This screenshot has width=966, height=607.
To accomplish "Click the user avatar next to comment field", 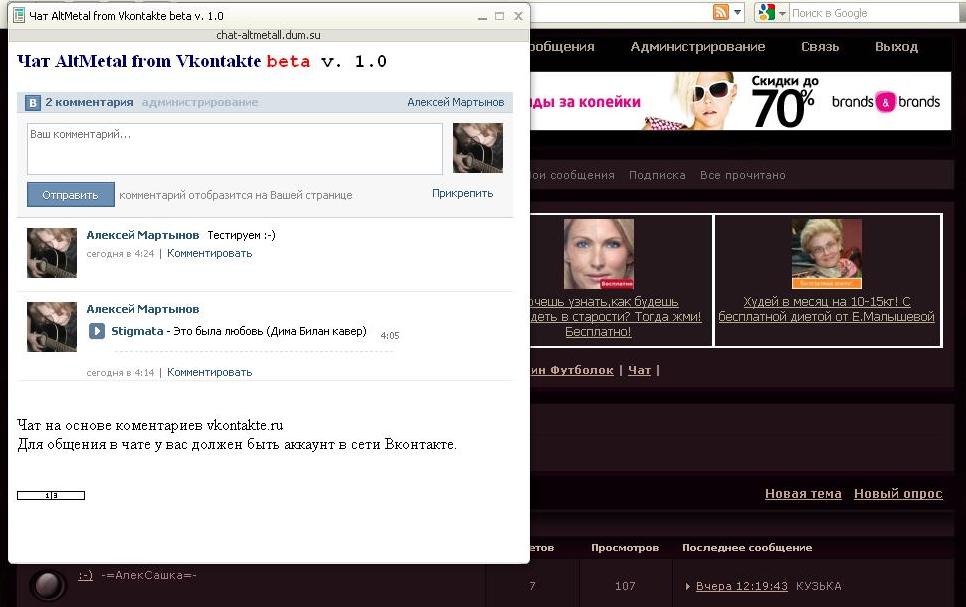I will pyautogui.click(x=477, y=148).
